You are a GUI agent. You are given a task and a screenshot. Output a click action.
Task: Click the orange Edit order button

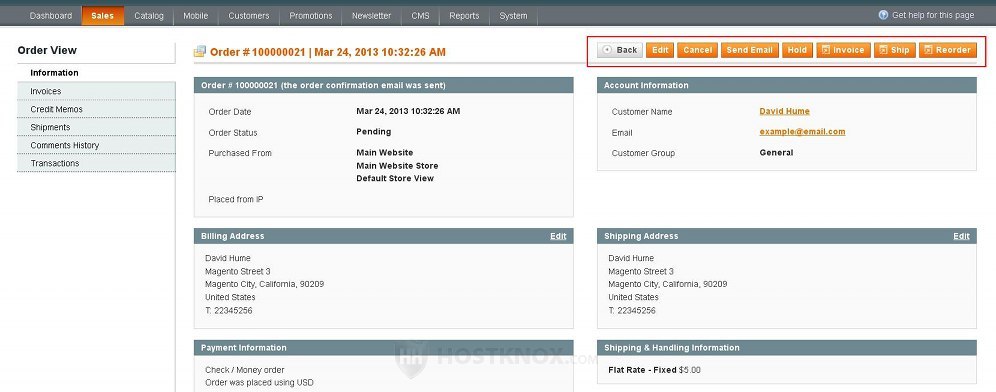pyautogui.click(x=660, y=50)
